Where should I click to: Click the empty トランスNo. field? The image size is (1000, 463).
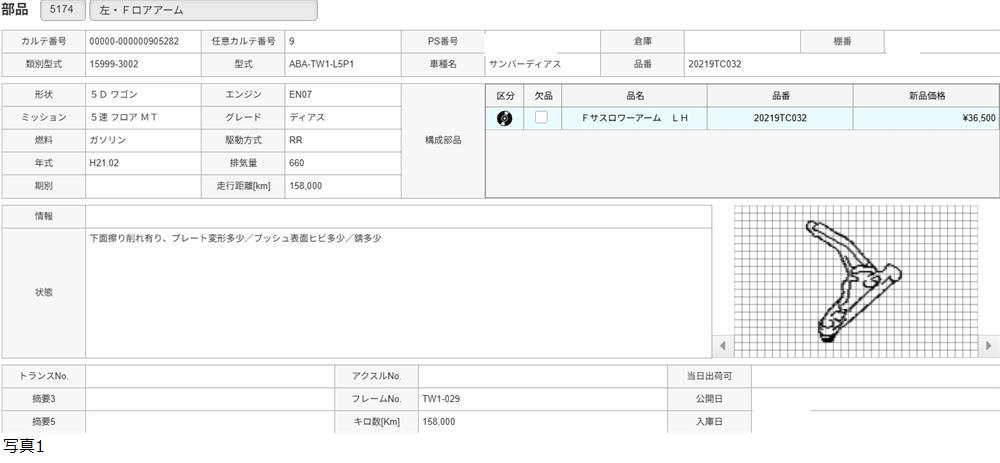pos(210,376)
